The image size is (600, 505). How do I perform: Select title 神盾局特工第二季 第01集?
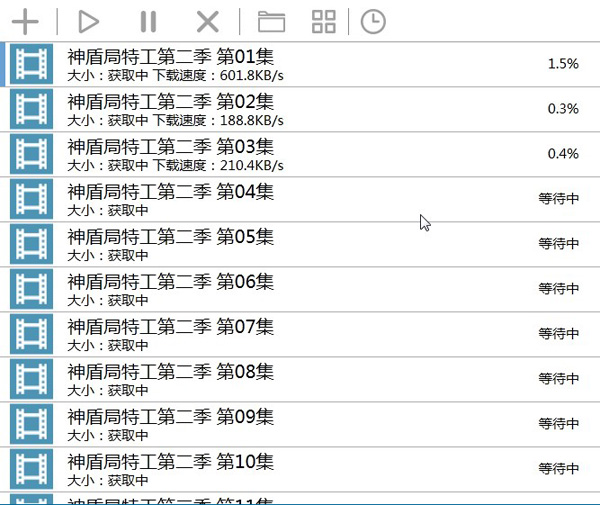point(171,57)
